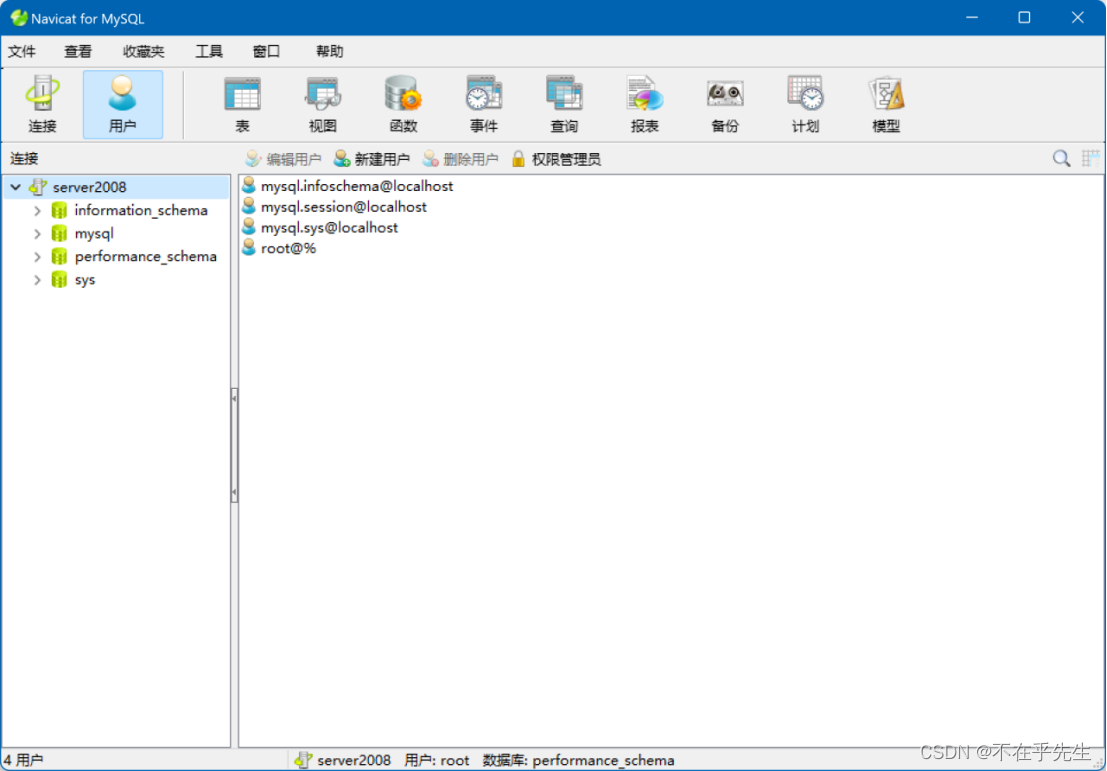
Task: Open the 模型 (Model) tool
Action: 885,103
